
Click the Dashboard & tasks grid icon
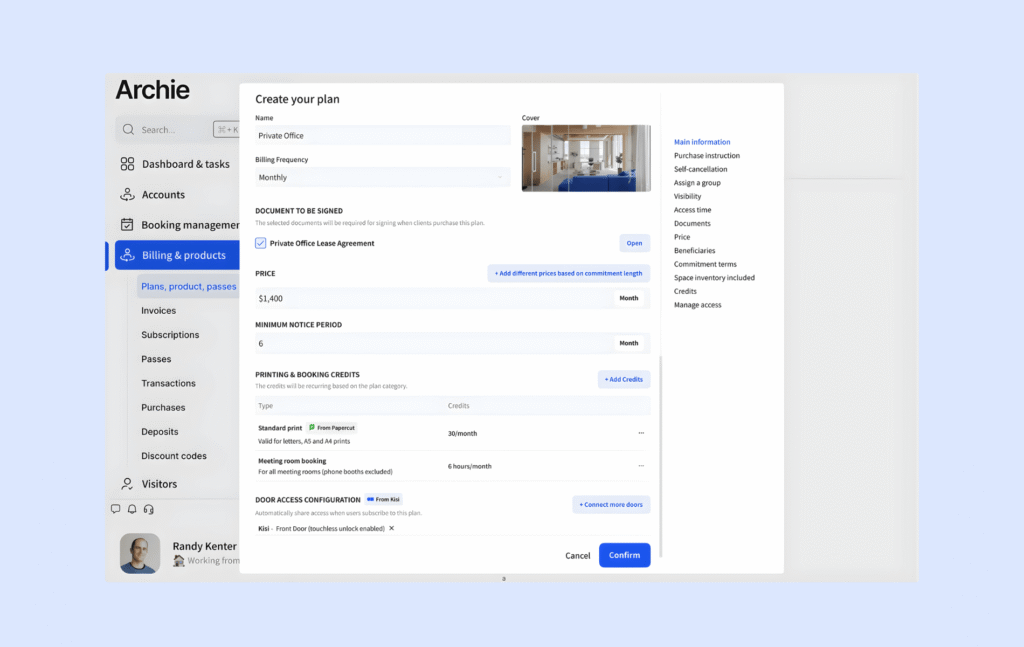point(127,164)
